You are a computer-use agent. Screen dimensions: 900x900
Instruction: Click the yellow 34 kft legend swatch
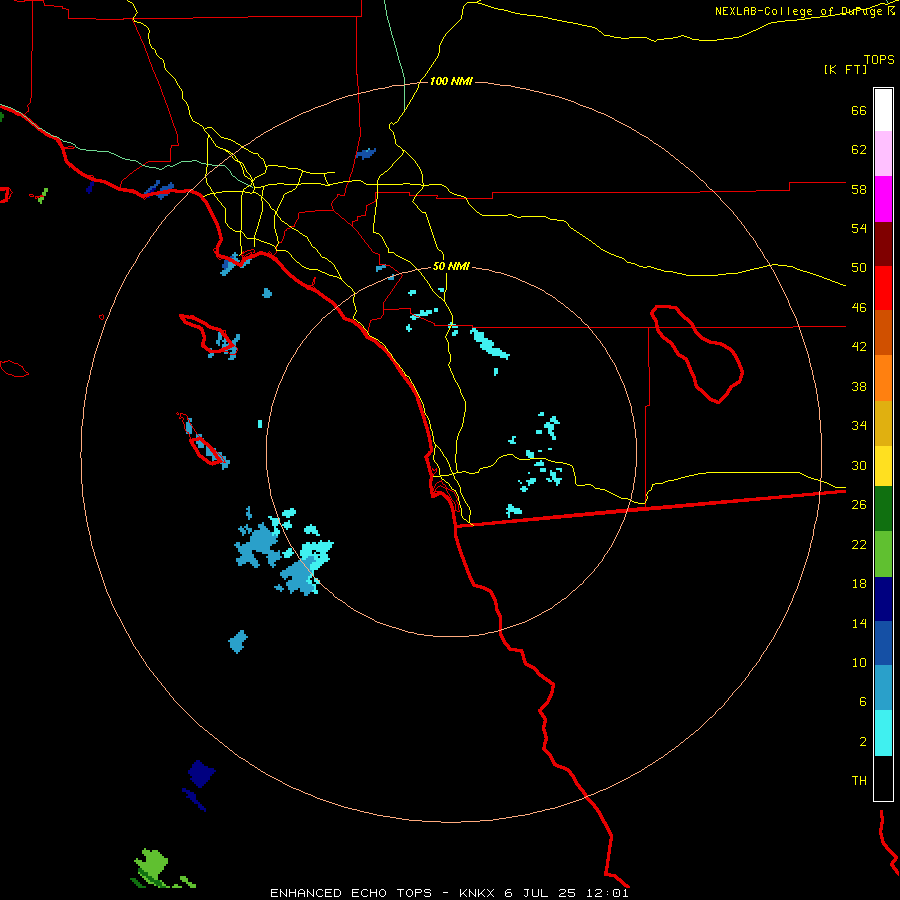pyautogui.click(x=883, y=465)
